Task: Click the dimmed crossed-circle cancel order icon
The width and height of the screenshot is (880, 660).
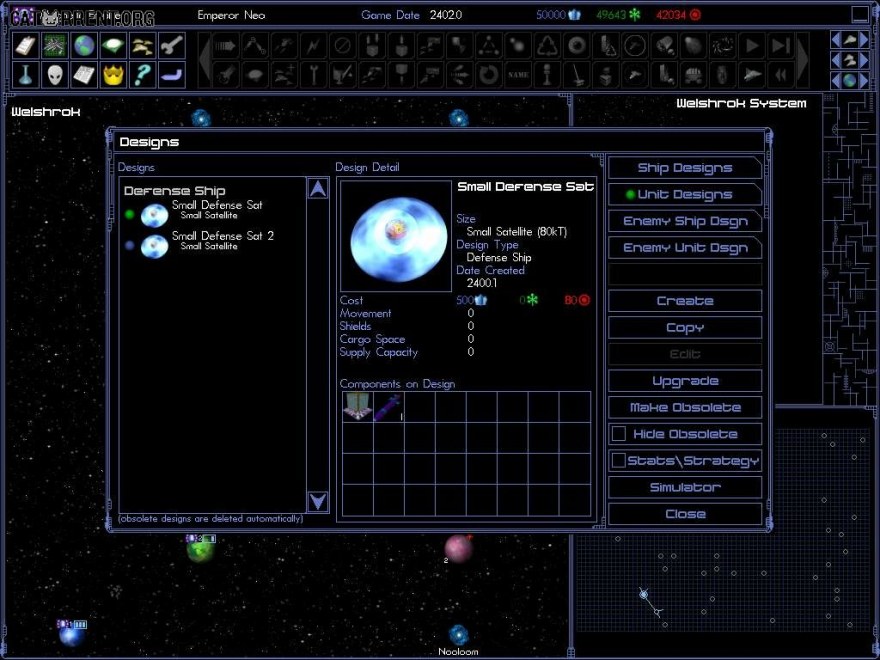Action: click(x=342, y=45)
